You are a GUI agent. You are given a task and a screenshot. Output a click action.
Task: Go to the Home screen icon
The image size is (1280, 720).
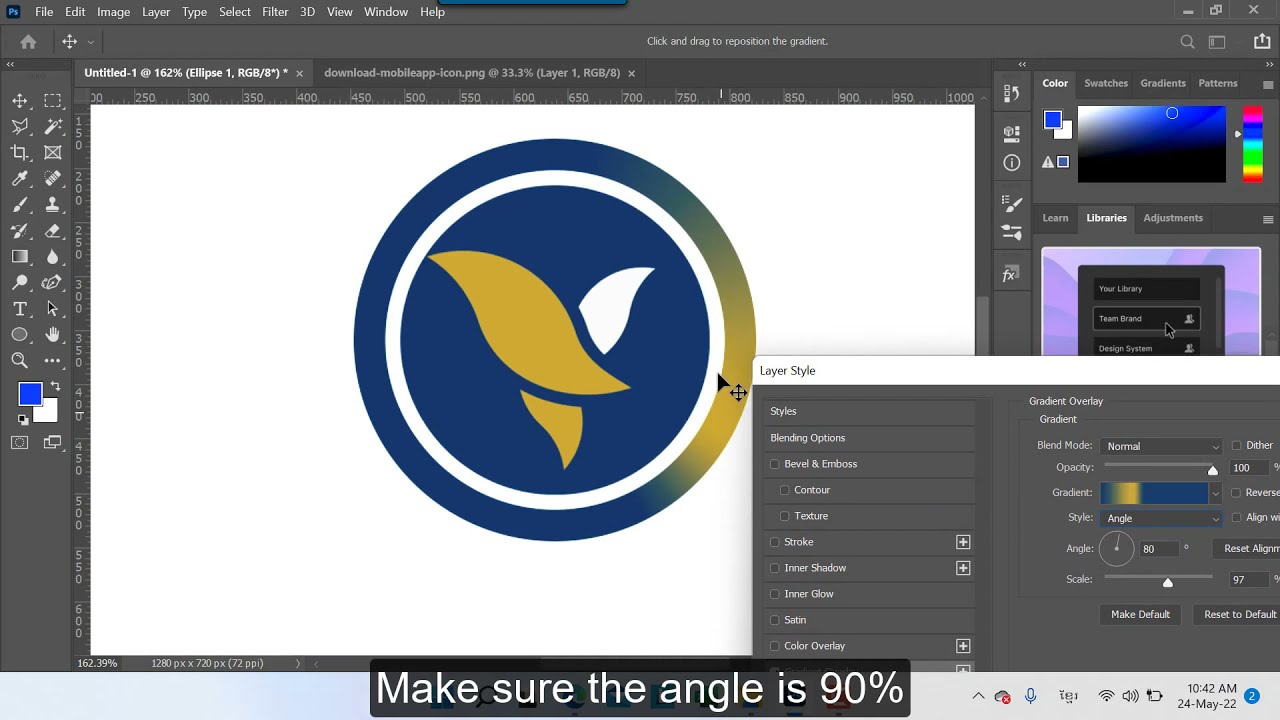[28, 42]
